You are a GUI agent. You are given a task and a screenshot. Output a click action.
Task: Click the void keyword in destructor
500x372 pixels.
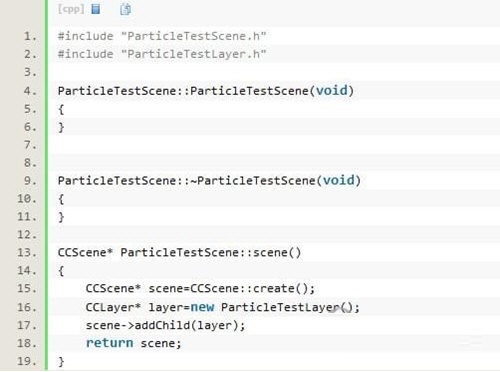(x=339, y=180)
